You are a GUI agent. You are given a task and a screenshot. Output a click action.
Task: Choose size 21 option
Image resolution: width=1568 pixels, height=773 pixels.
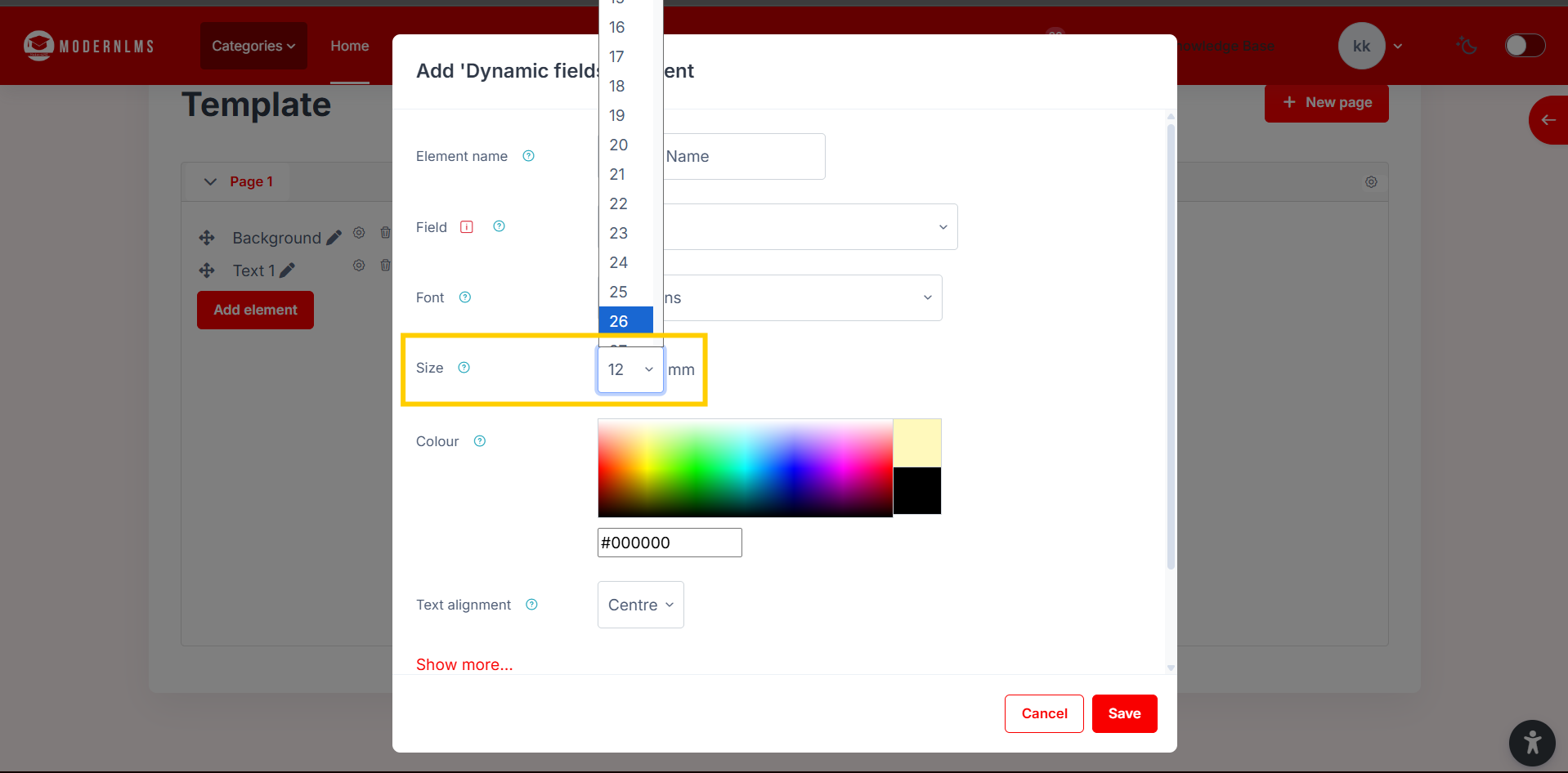(626, 174)
